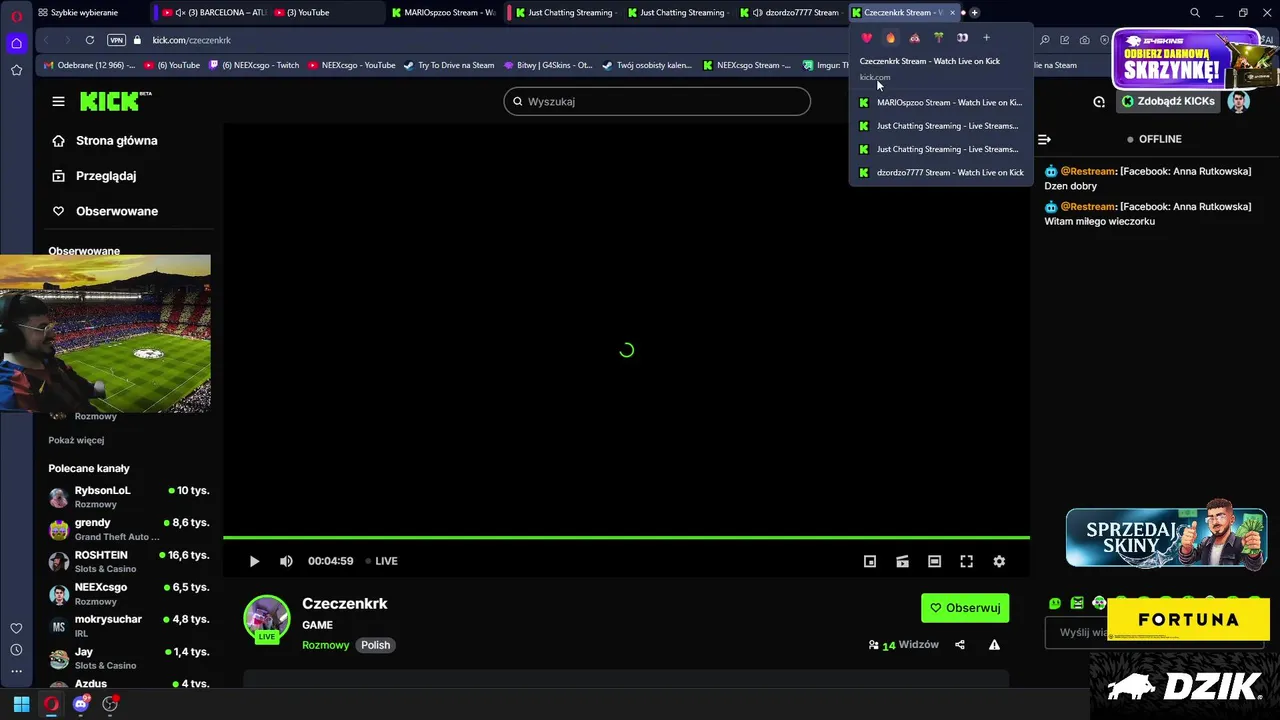The width and height of the screenshot is (1280, 720).
Task: Report the stream with warning icon
Action: pos(994,645)
